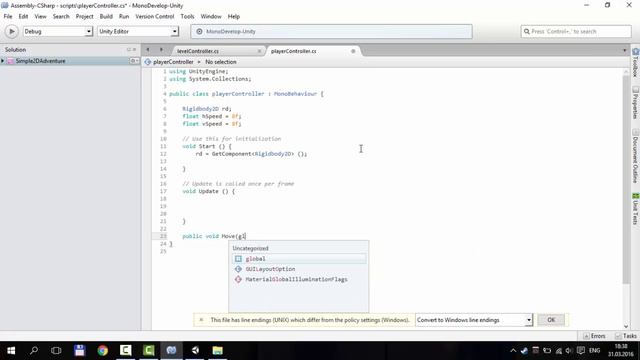Open Google Chrome from the taskbar
640x360 pixels.
pos(102,351)
